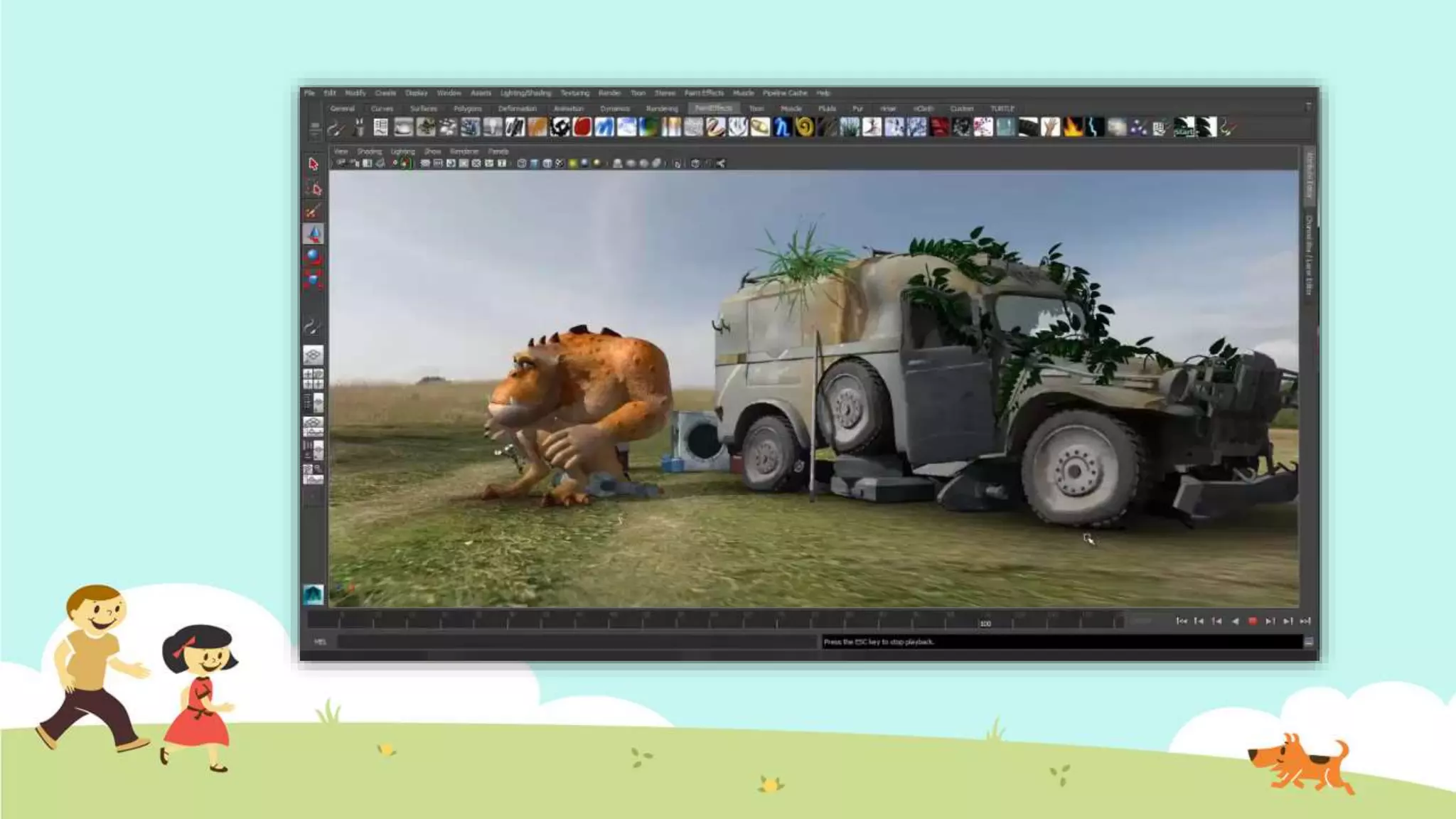Open the Lighting panel menu
This screenshot has height=819, width=1456.
(402, 151)
